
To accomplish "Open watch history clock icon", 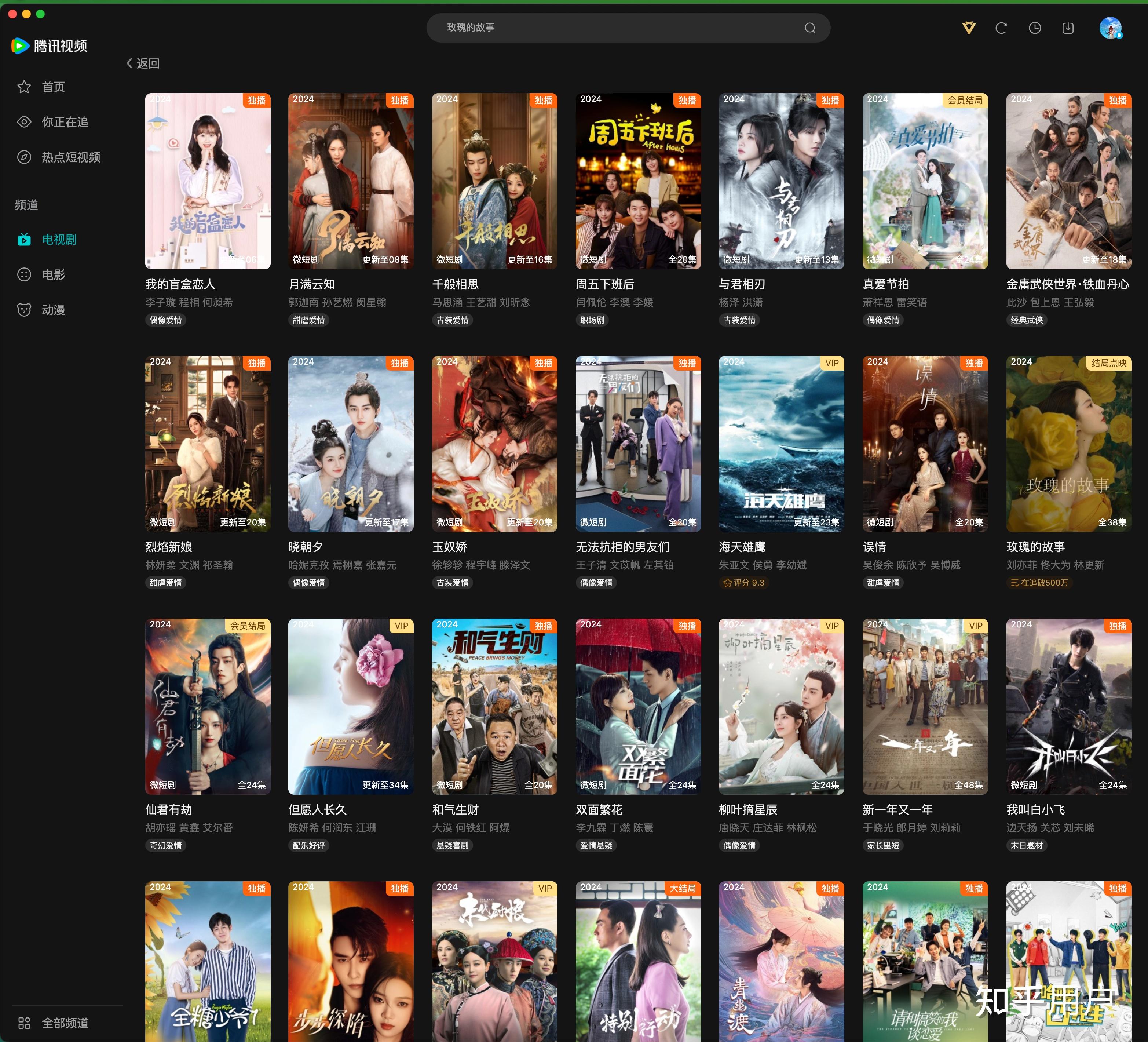I will click(x=1035, y=28).
